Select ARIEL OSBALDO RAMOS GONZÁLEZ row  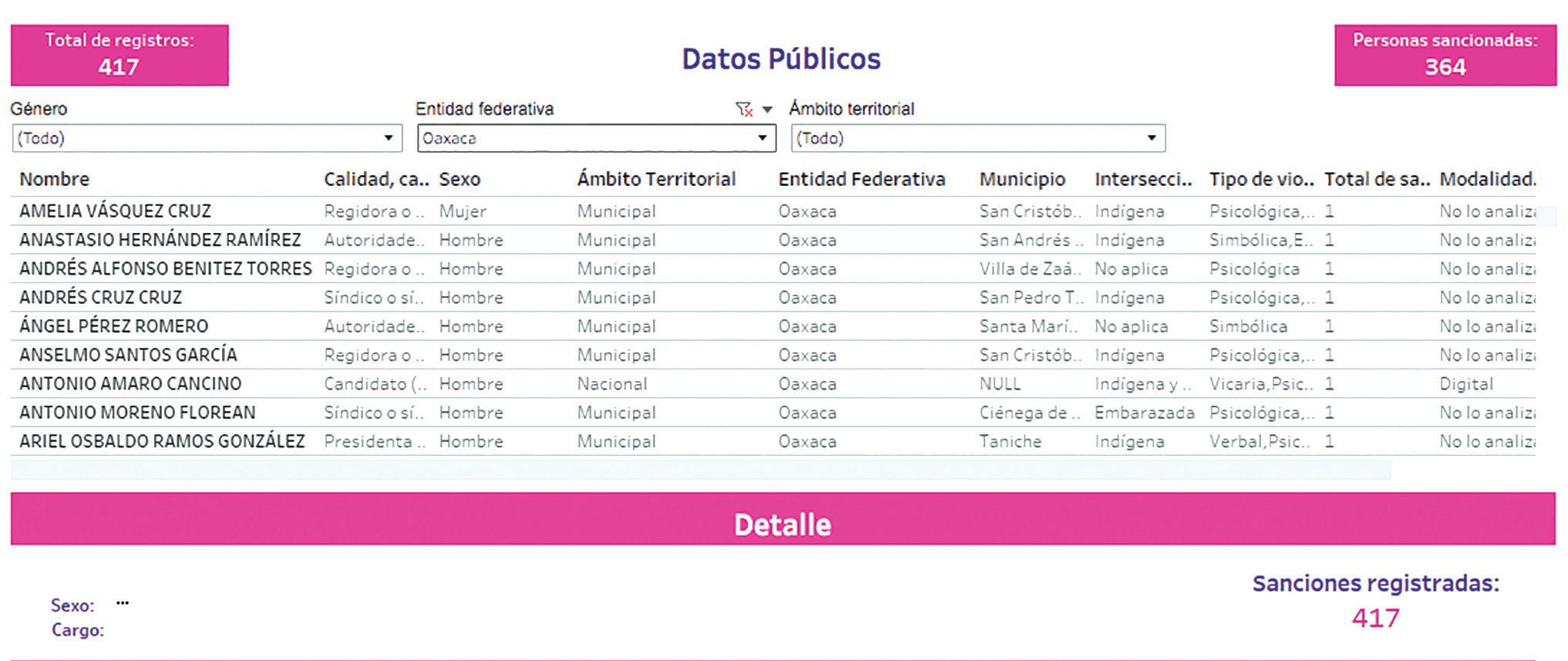773,441
